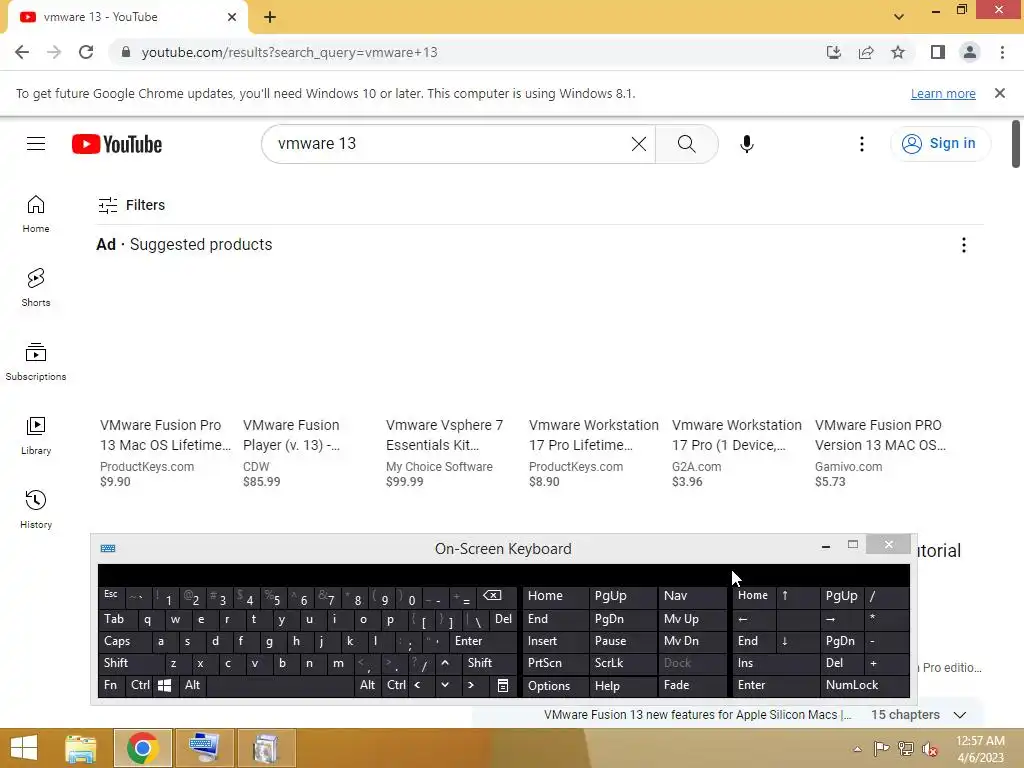Viewport: 1024px width, 768px height.
Task: Open a new Chrome tab
Action: [x=270, y=17]
